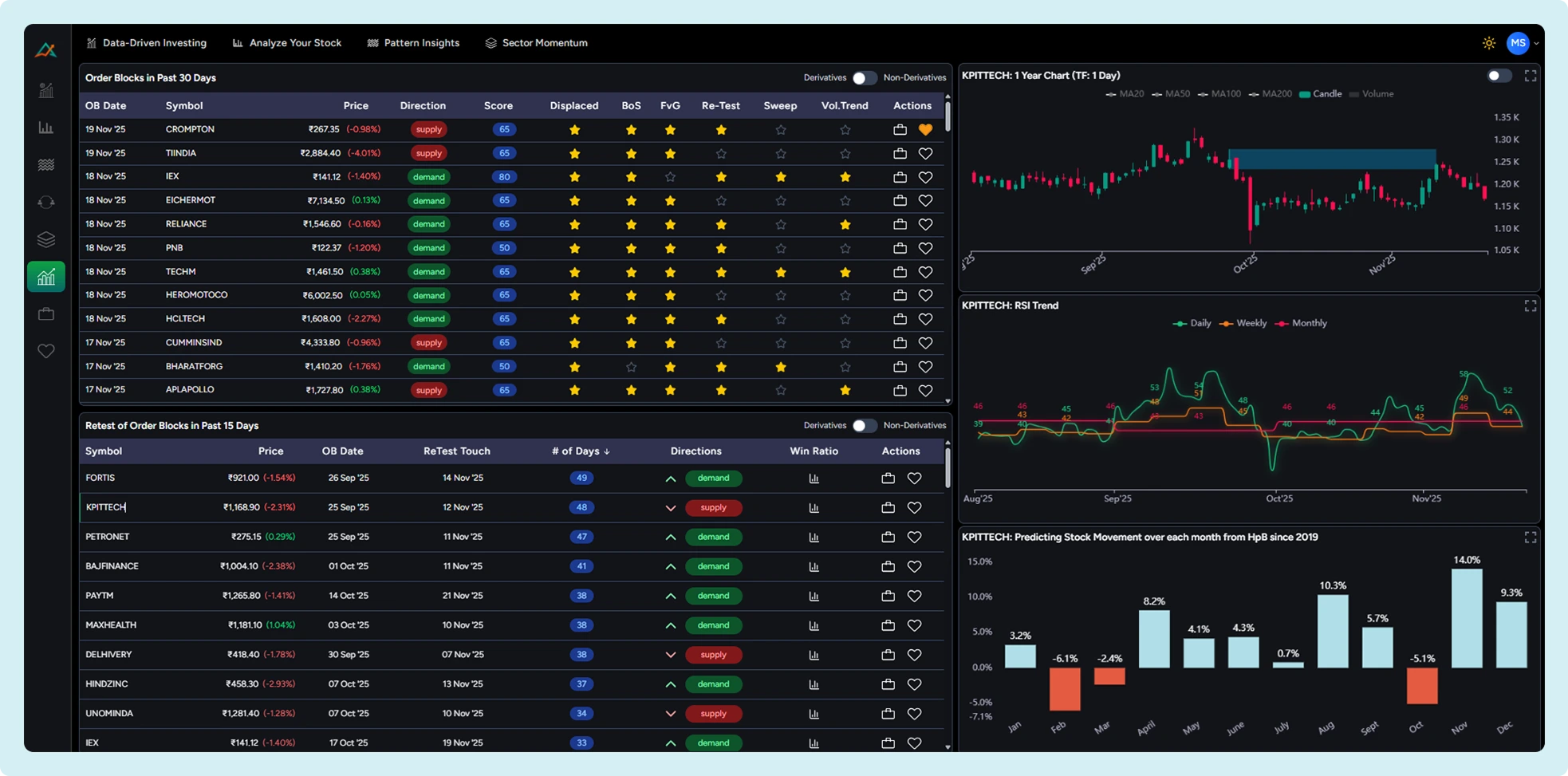This screenshot has height=776, width=1568.
Task: Toggle Derivatives switch in Retest panel
Action: pyautogui.click(x=864, y=426)
